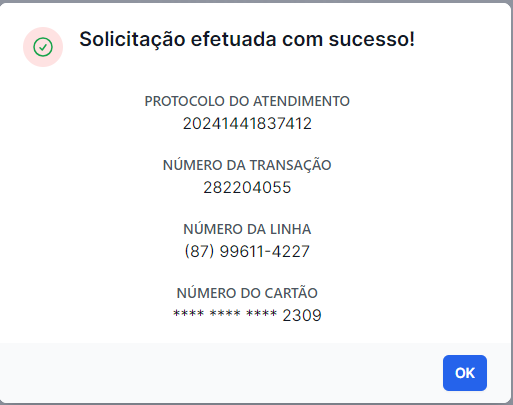This screenshot has width=513, height=405.
Task: Click the word 'Solicitação' in the title
Action: point(132,39)
